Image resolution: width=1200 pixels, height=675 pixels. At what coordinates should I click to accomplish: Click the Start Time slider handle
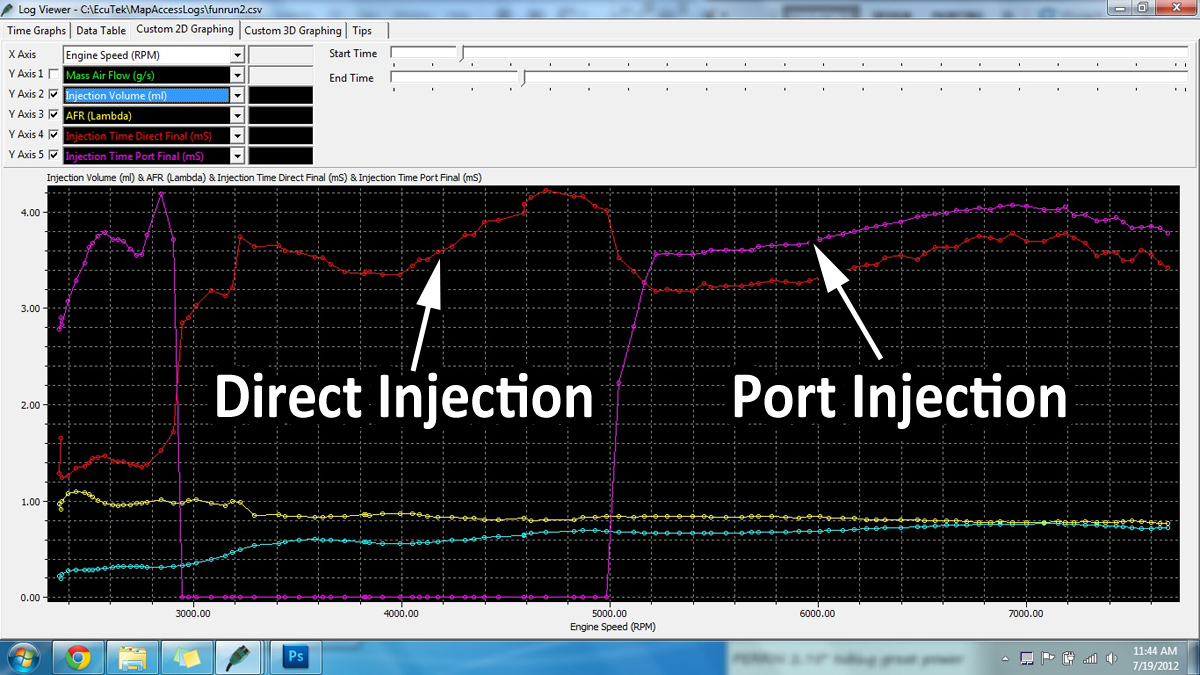(460, 54)
